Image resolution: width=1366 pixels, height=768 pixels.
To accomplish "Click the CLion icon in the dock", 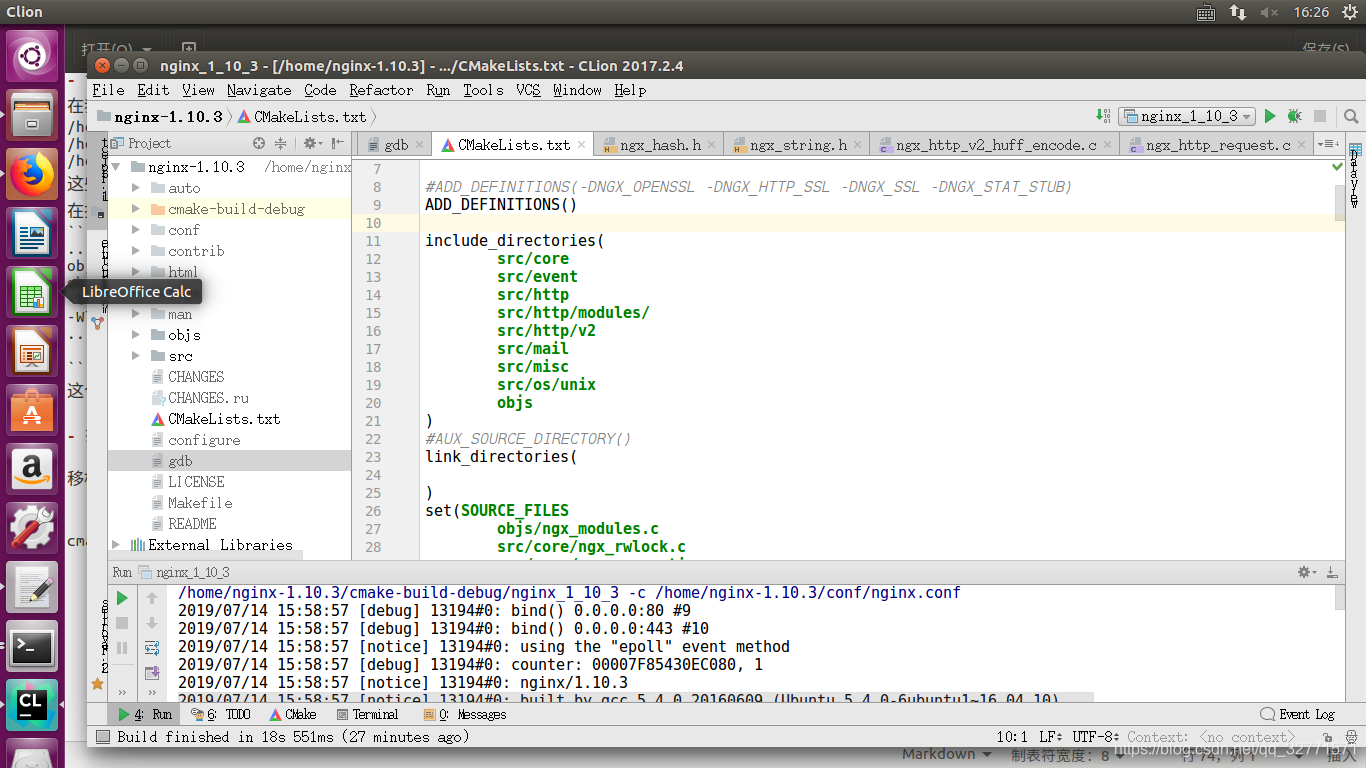I will pos(32,706).
